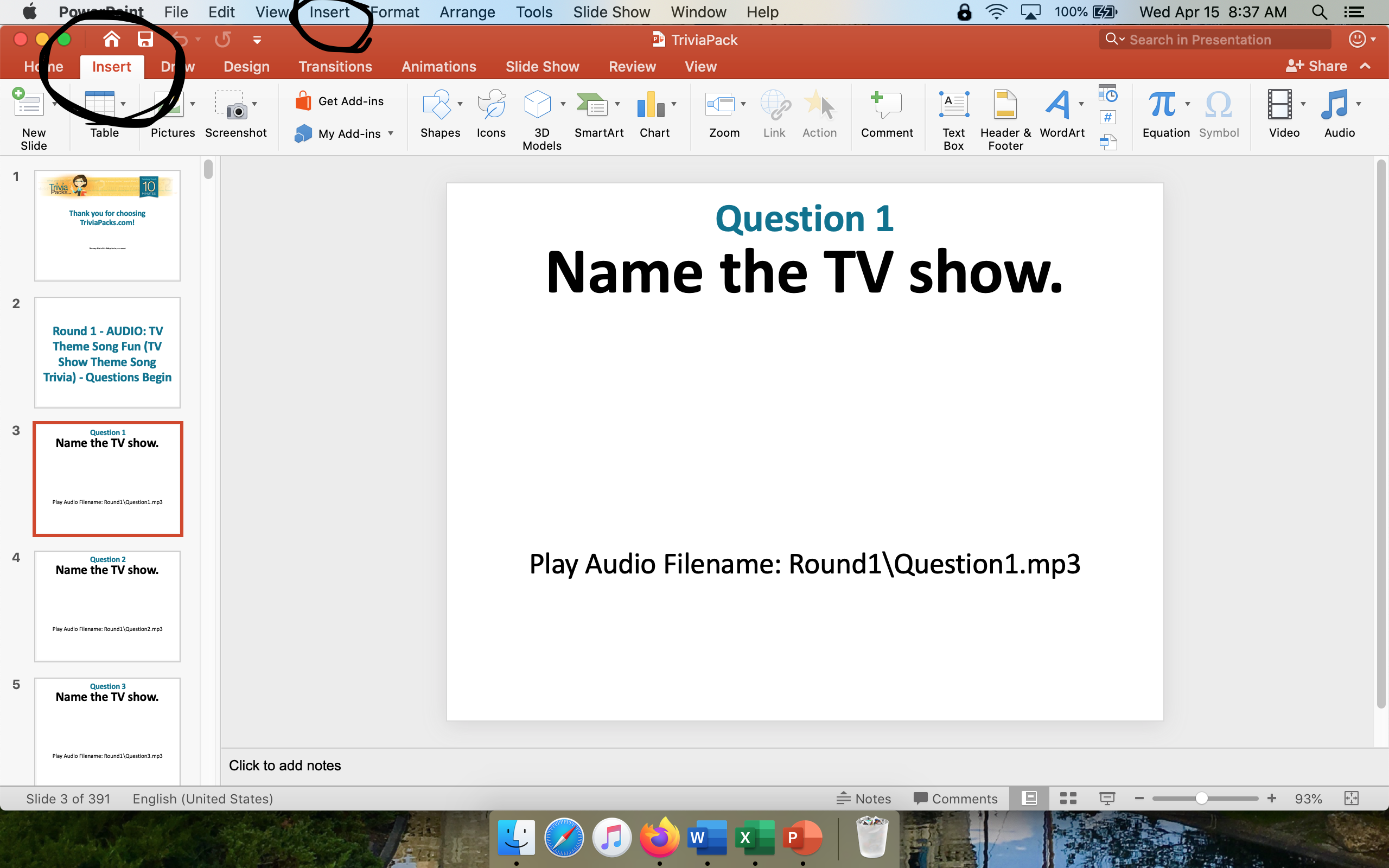
Task: Click the Save icon in title bar
Action: point(145,40)
